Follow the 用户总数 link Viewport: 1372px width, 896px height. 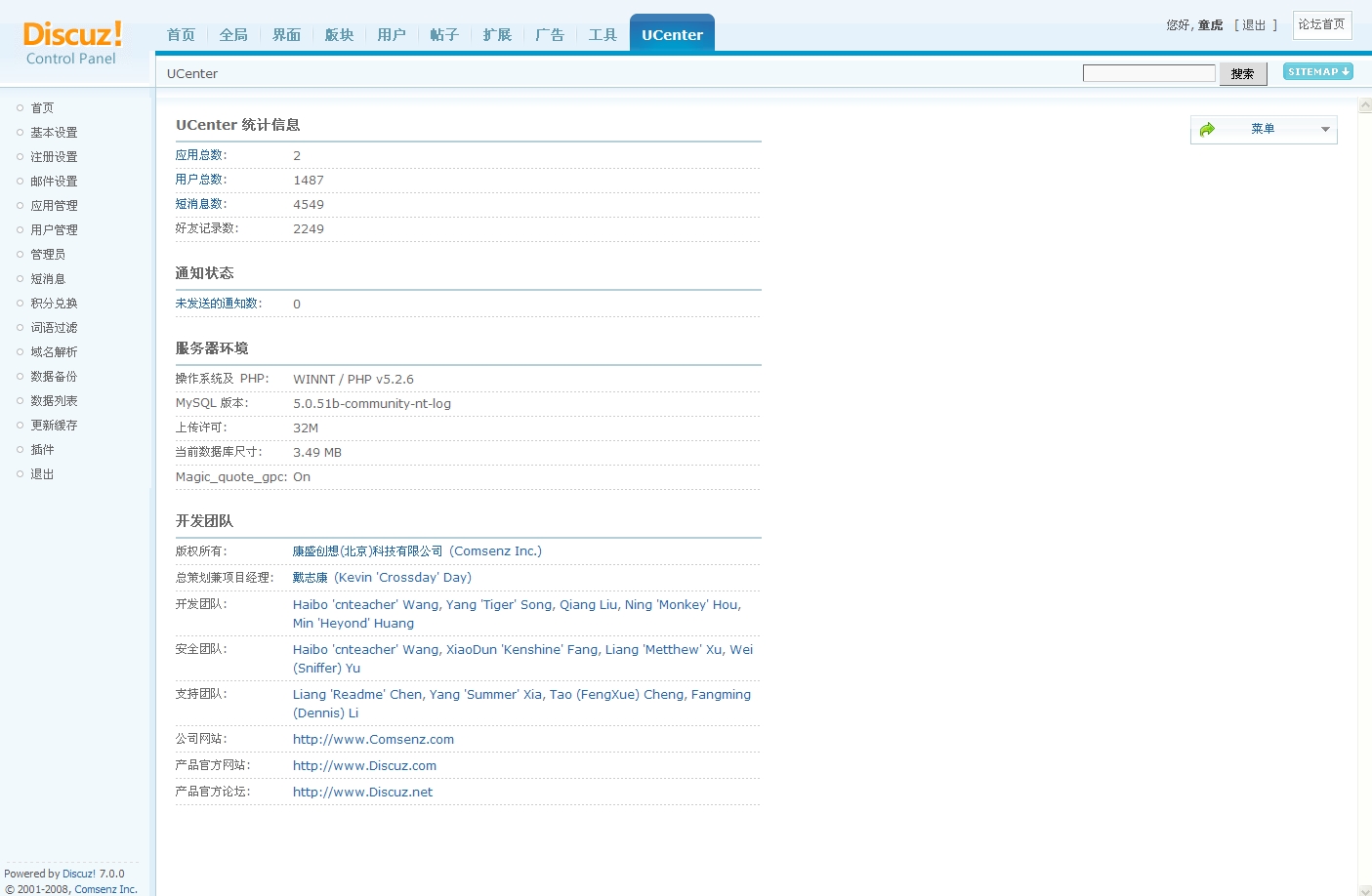[199, 180]
